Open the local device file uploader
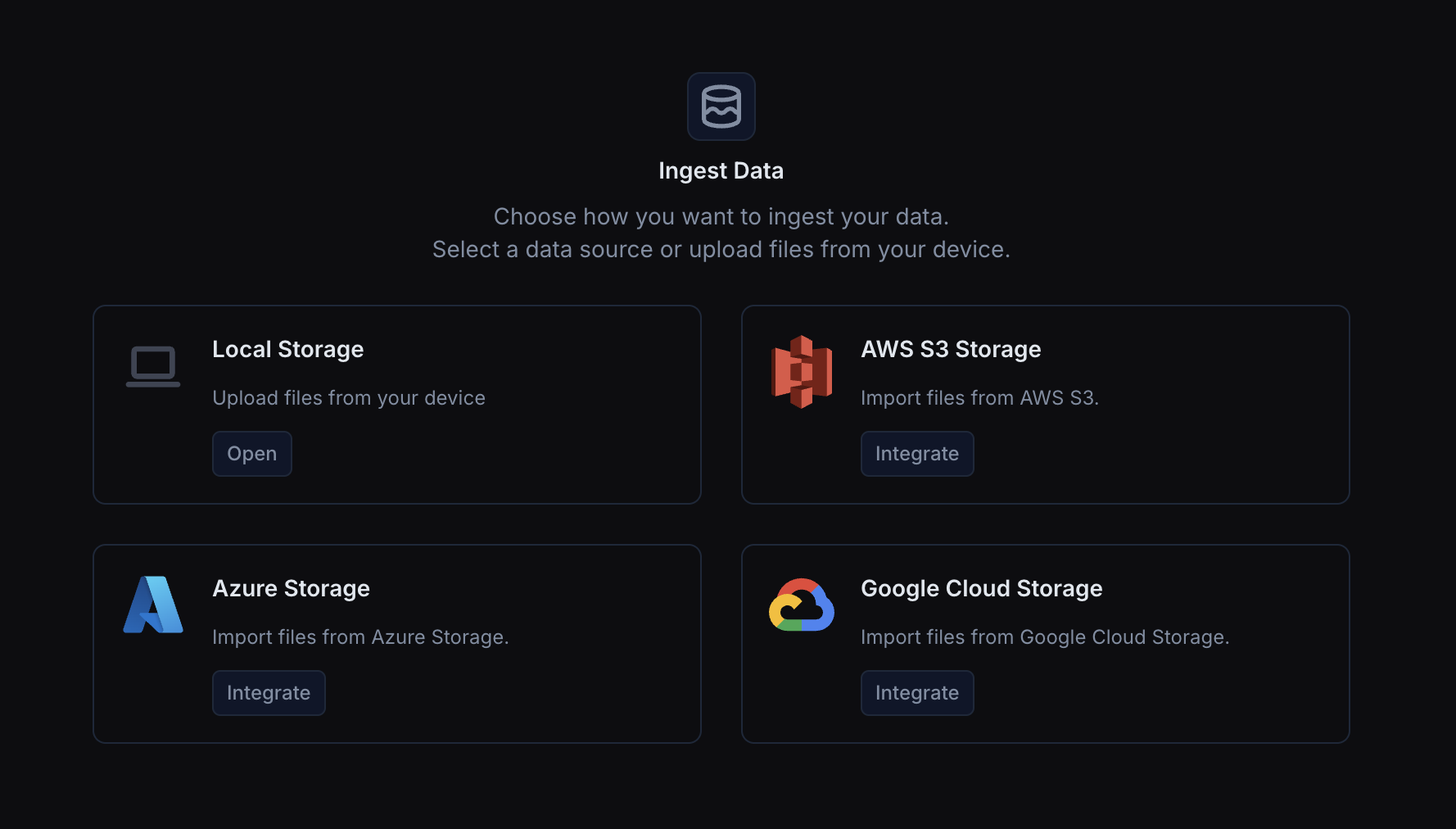This screenshot has width=1456, height=829. coord(251,453)
